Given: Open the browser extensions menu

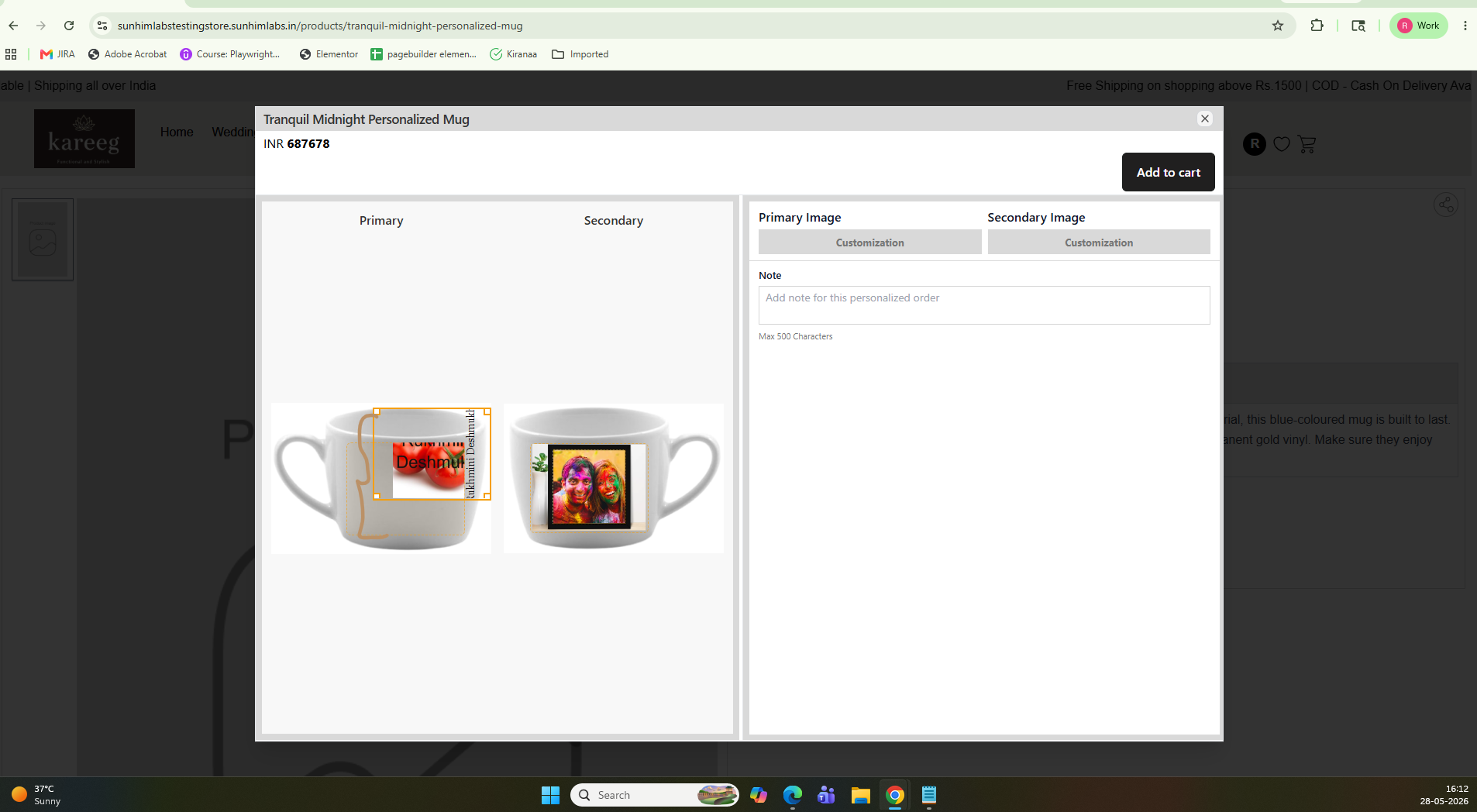Looking at the screenshot, I should pyautogui.click(x=1317, y=26).
